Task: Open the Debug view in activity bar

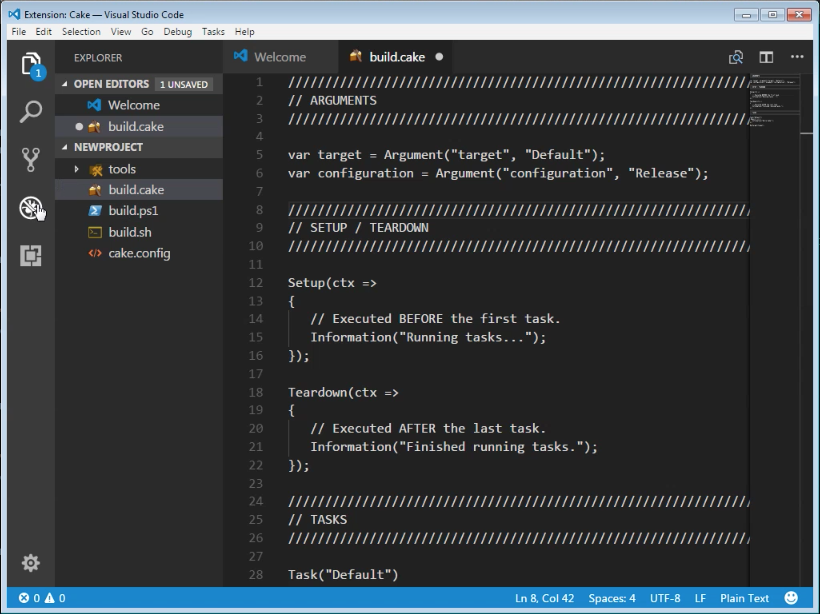Action: pos(31,208)
